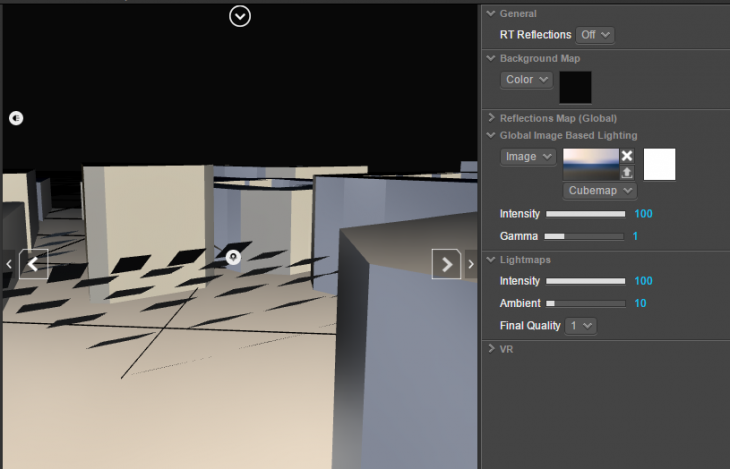The image size is (730, 469).
Task: Remove the lighting image with X icon
Action: (627, 156)
